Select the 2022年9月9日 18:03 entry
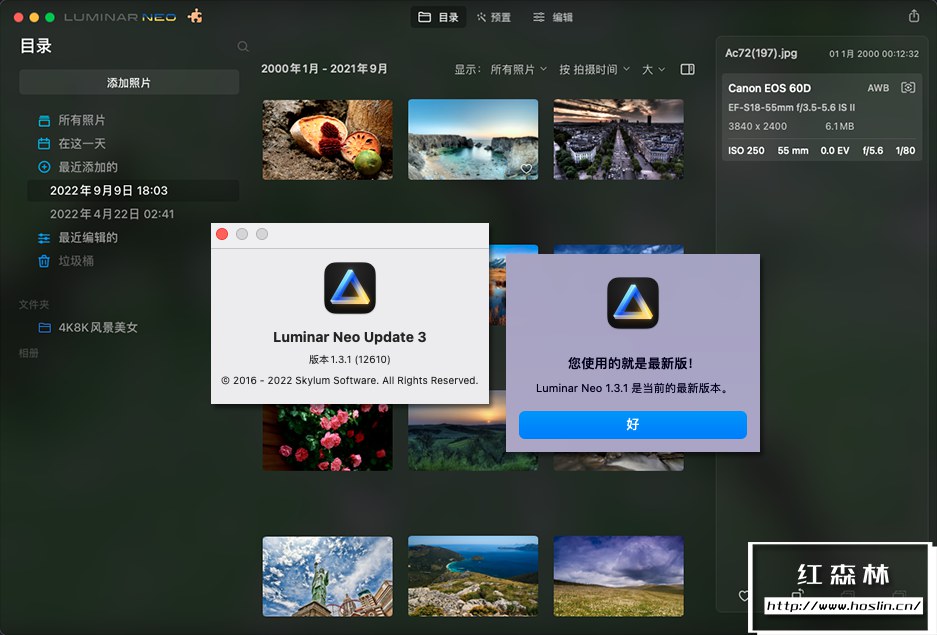 point(133,191)
